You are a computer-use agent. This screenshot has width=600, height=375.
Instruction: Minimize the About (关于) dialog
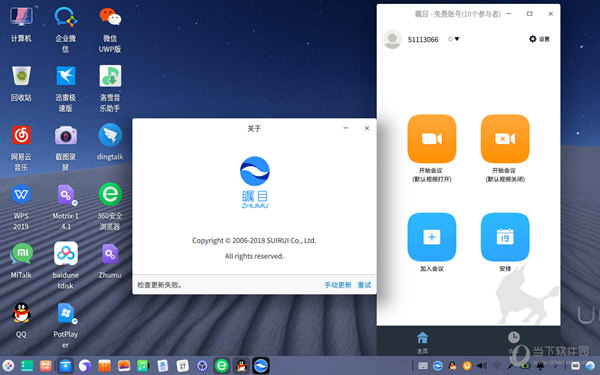[x=346, y=128]
